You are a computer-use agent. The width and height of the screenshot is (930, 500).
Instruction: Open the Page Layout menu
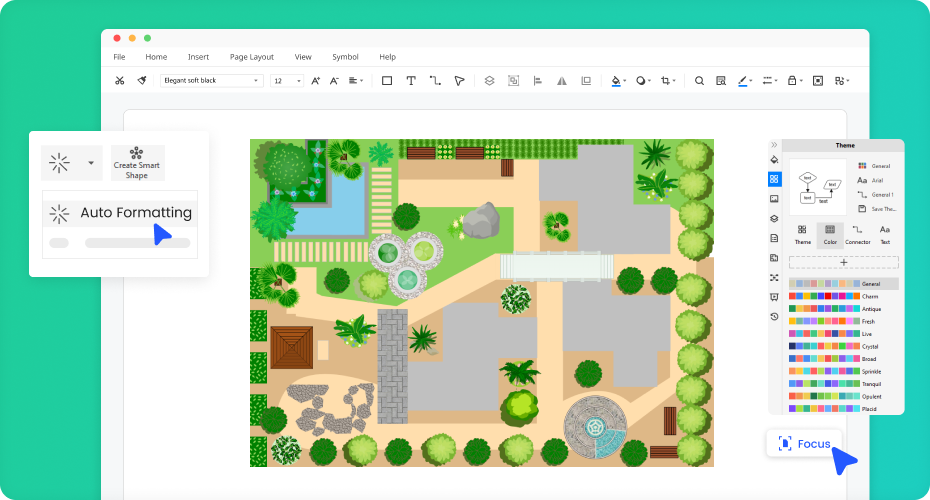pos(251,57)
